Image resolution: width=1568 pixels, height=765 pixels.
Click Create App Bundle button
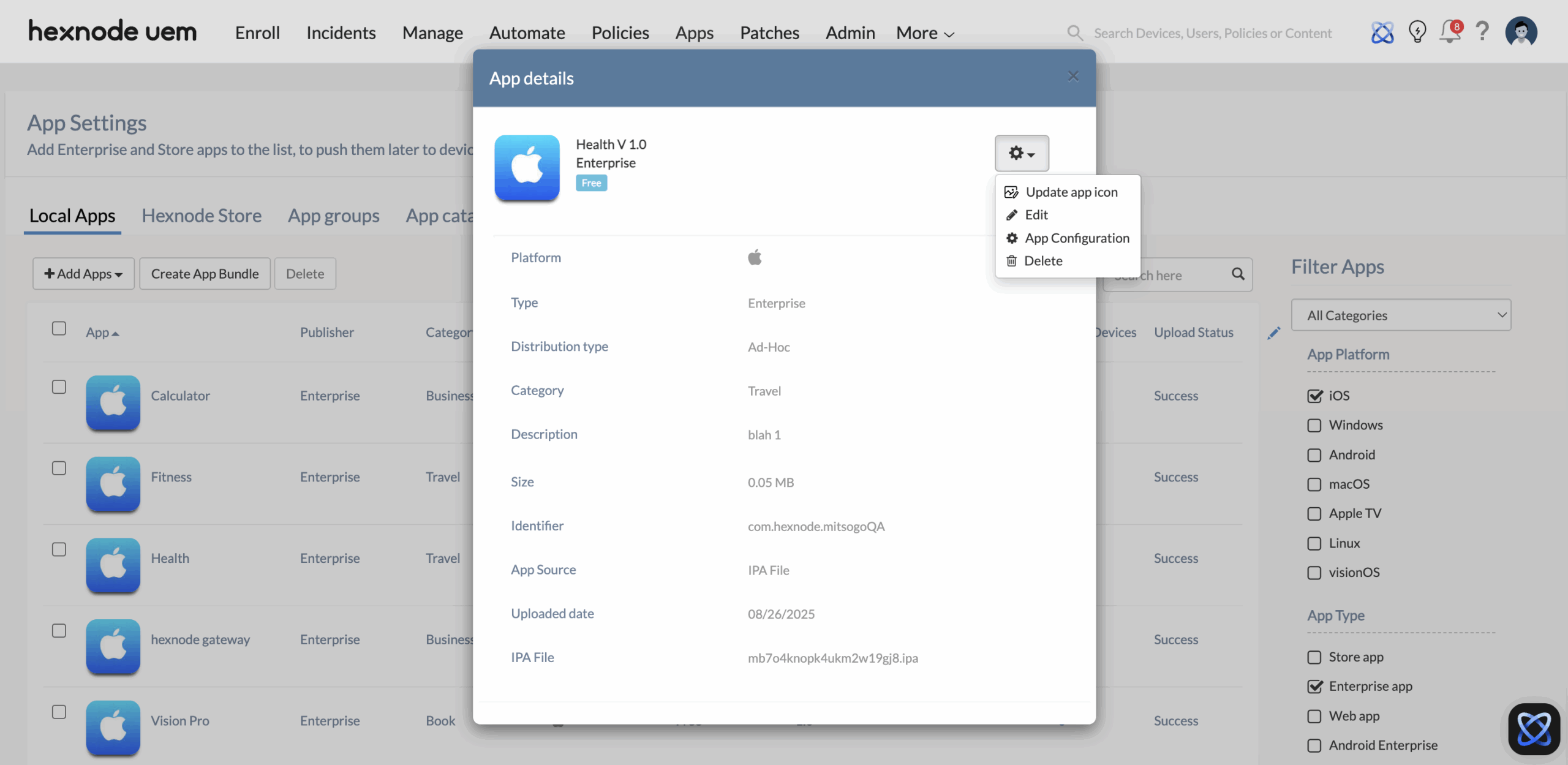click(205, 274)
